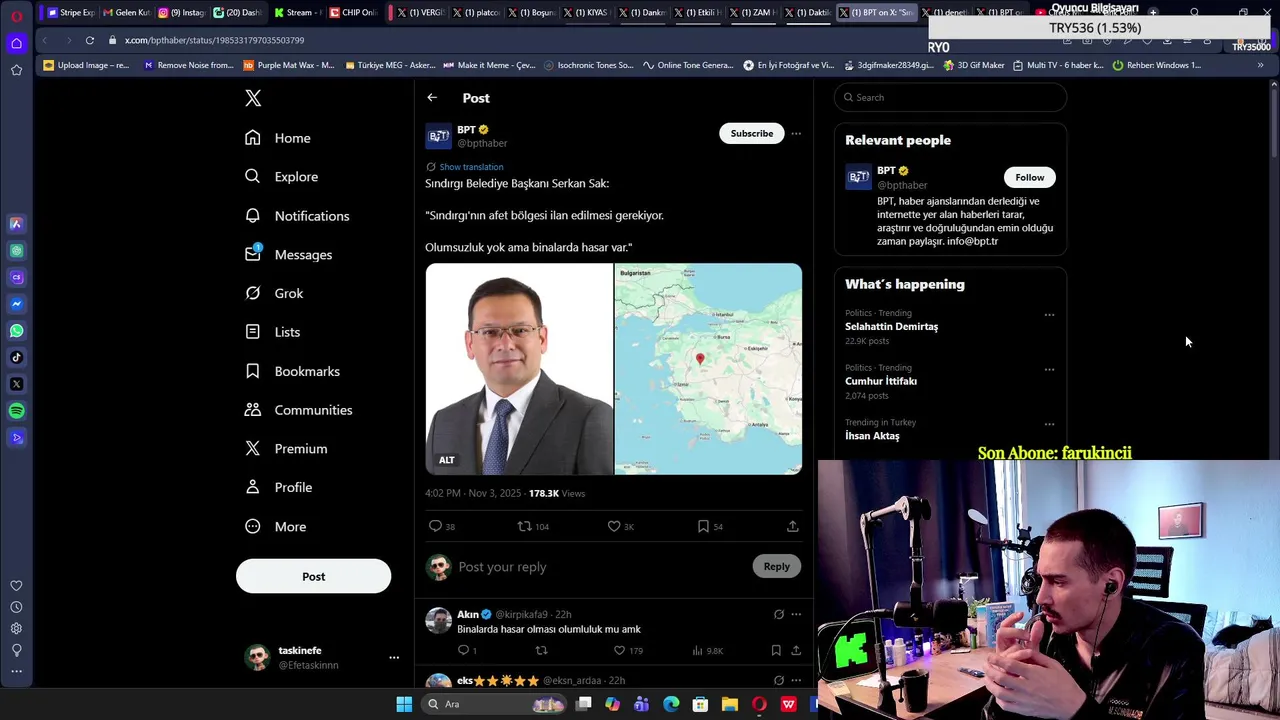Open TikTok in Opera sidebar

coord(16,357)
